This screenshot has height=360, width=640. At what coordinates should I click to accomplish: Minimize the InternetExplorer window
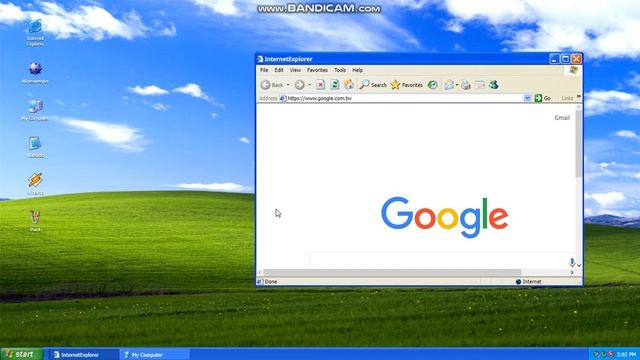pos(554,59)
